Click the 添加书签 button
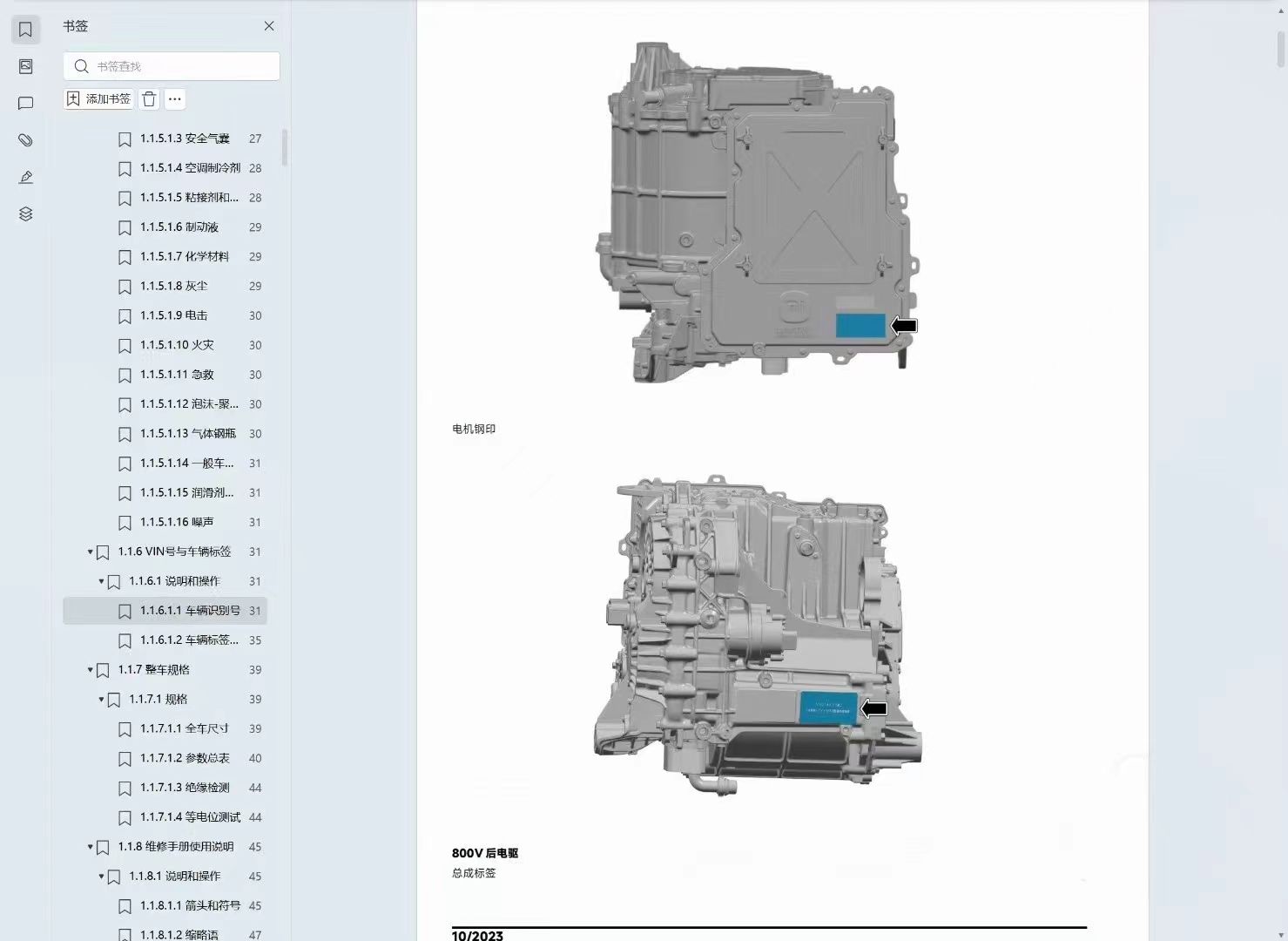Screen dimensions: 1288x941 [x=99, y=99]
